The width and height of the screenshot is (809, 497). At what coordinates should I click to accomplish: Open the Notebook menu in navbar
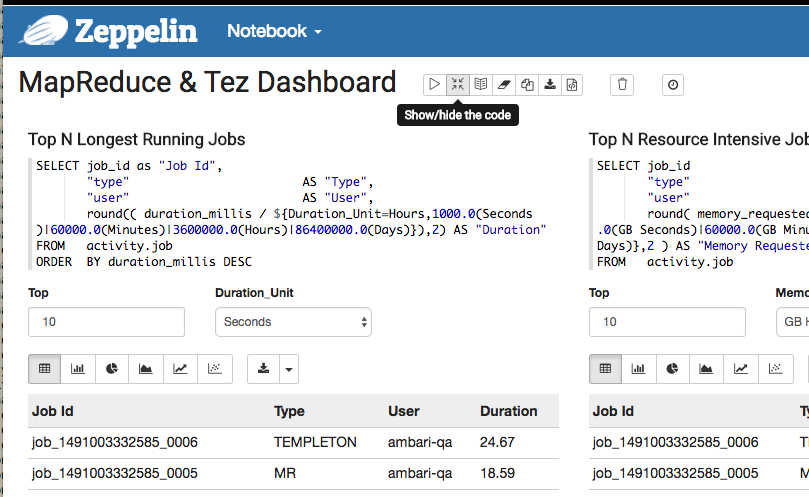[x=274, y=31]
